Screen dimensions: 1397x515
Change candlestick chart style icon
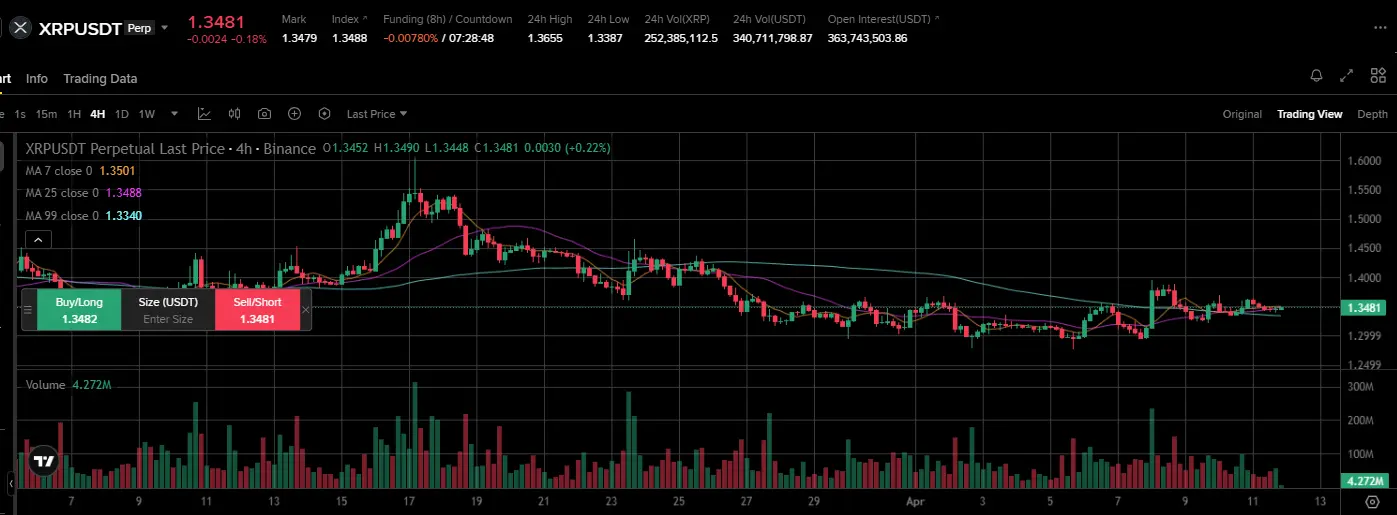pos(235,114)
